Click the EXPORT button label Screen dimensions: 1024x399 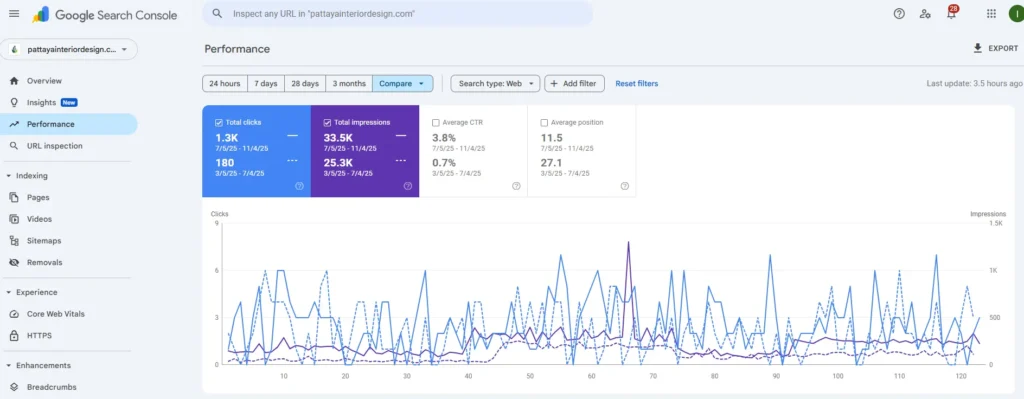(x=1003, y=48)
